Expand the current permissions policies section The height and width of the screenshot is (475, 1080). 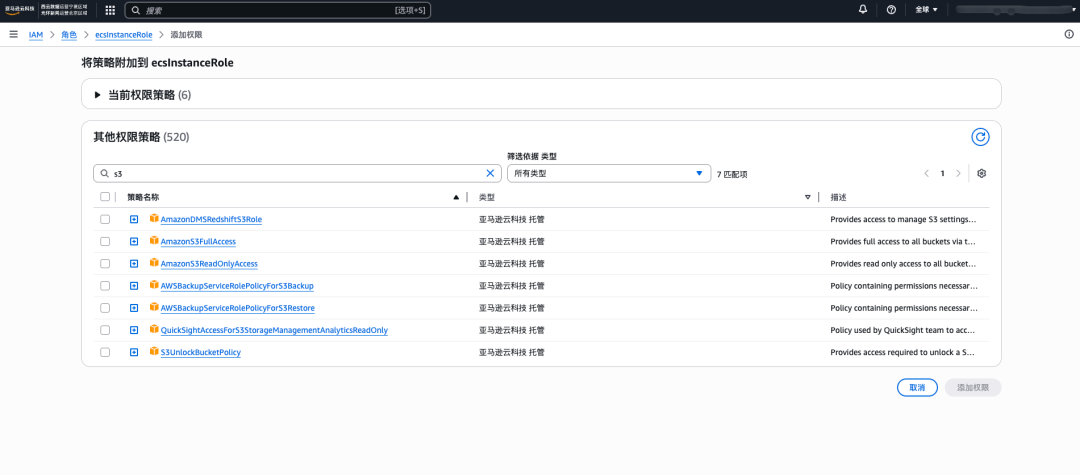pos(98,95)
